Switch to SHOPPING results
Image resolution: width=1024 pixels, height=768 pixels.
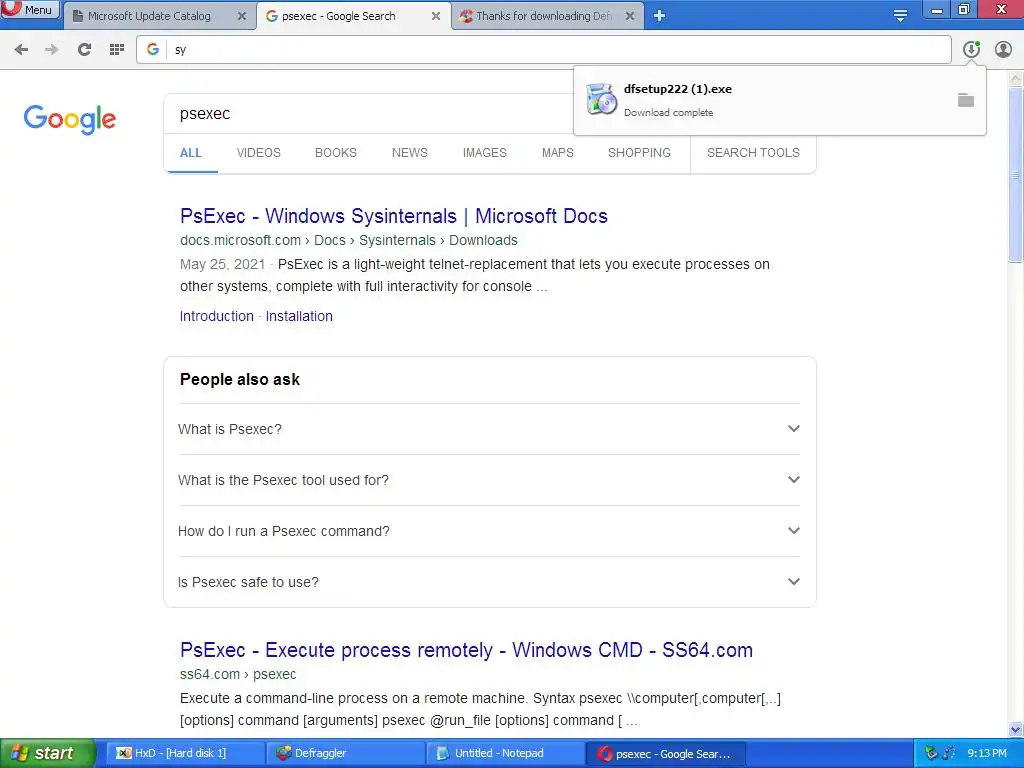click(639, 153)
